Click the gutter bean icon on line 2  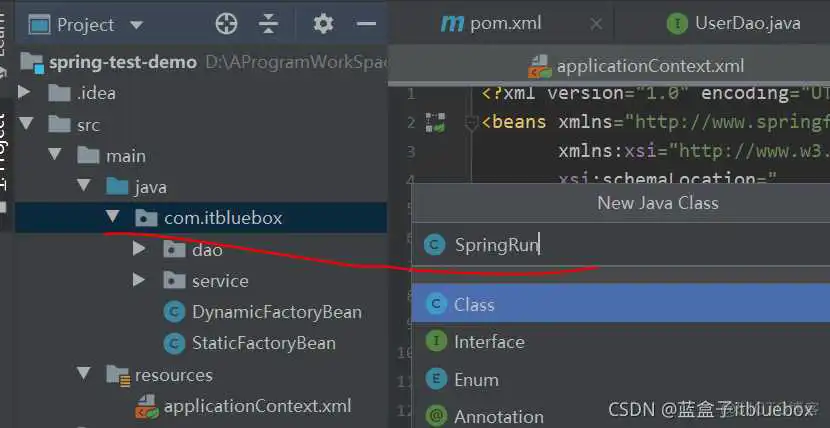coord(435,123)
